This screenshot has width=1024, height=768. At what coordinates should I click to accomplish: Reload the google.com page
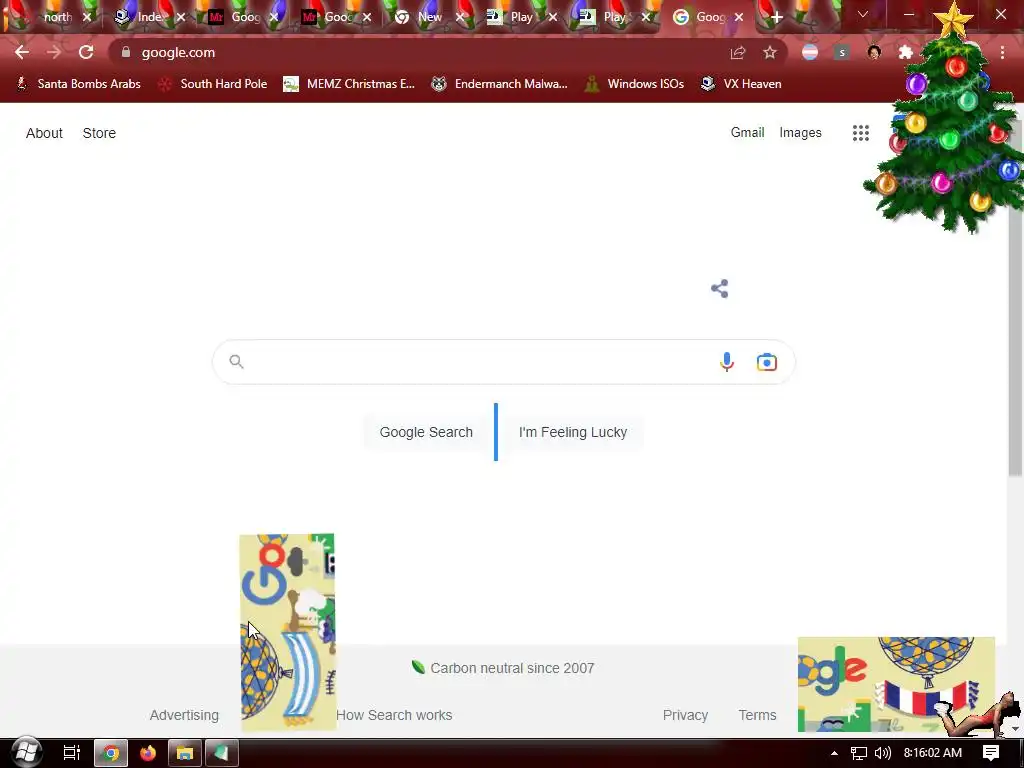86,52
